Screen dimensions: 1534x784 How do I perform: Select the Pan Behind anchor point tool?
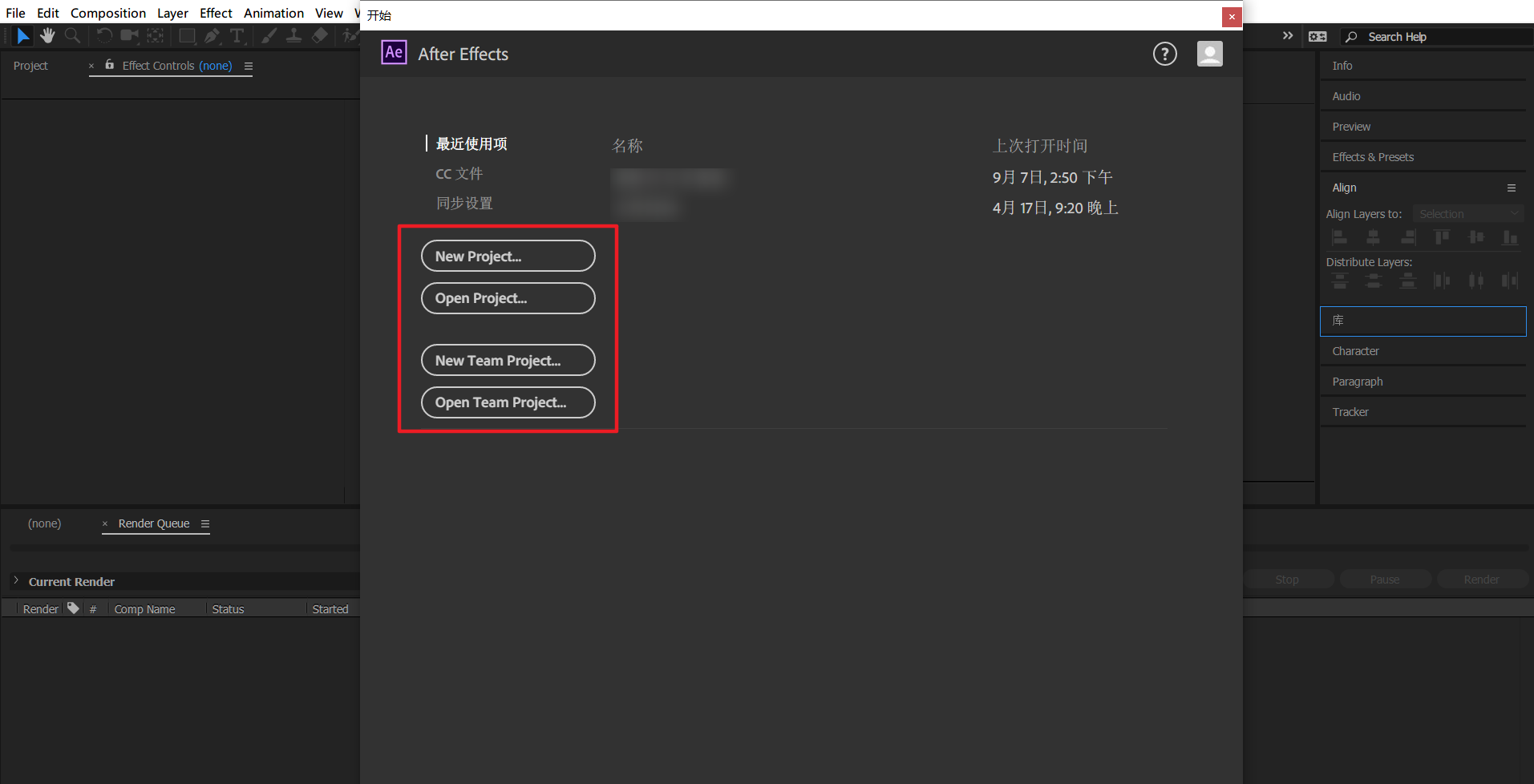click(156, 36)
